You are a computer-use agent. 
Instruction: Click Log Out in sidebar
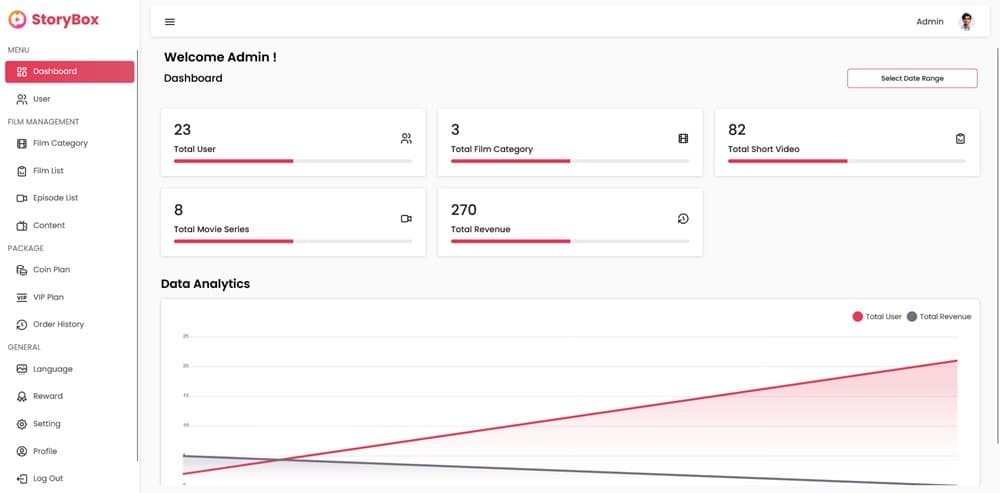pyautogui.click(x=47, y=478)
